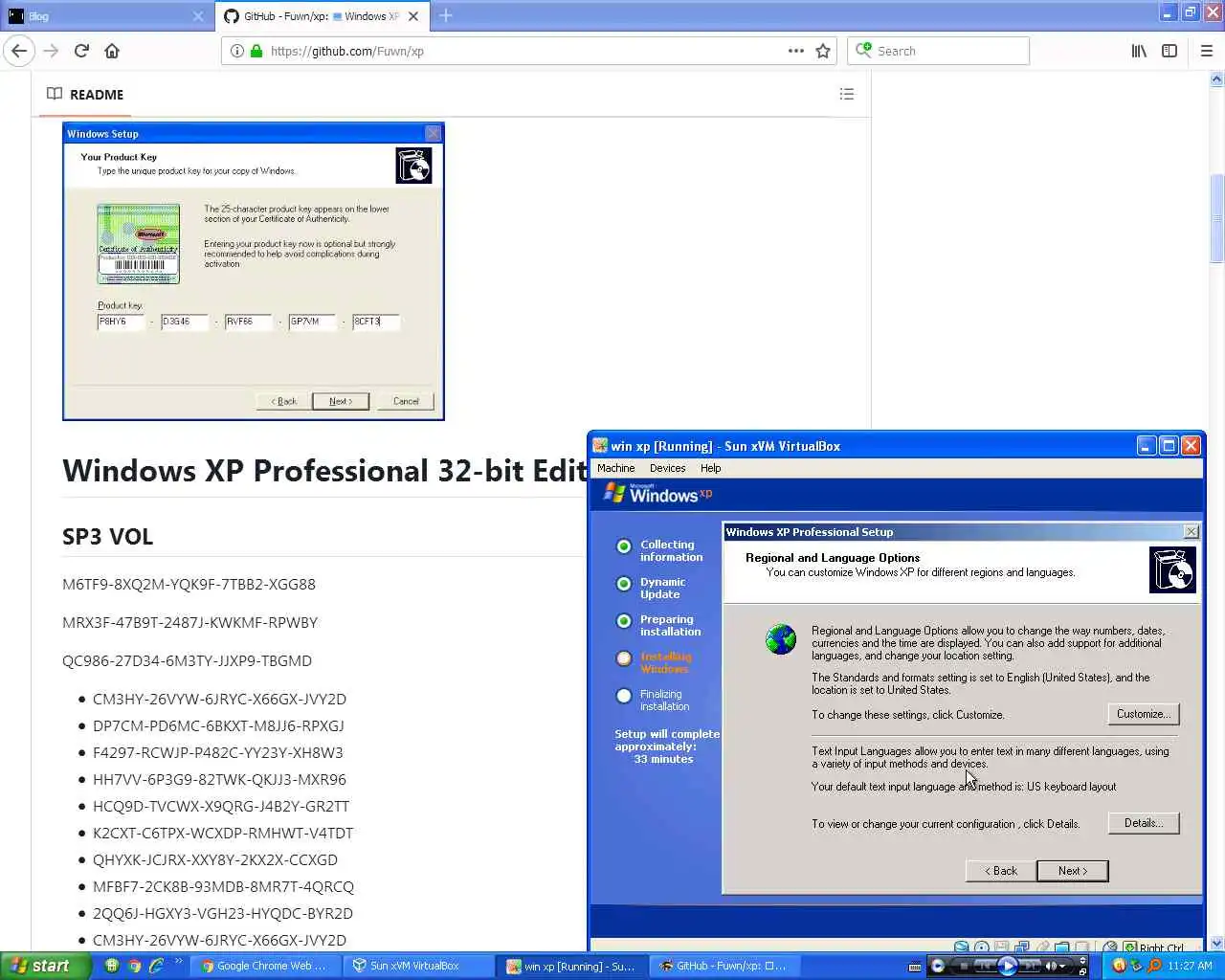Click the orange magnifier tray icon
The image size is (1225, 980).
[x=1154, y=966]
